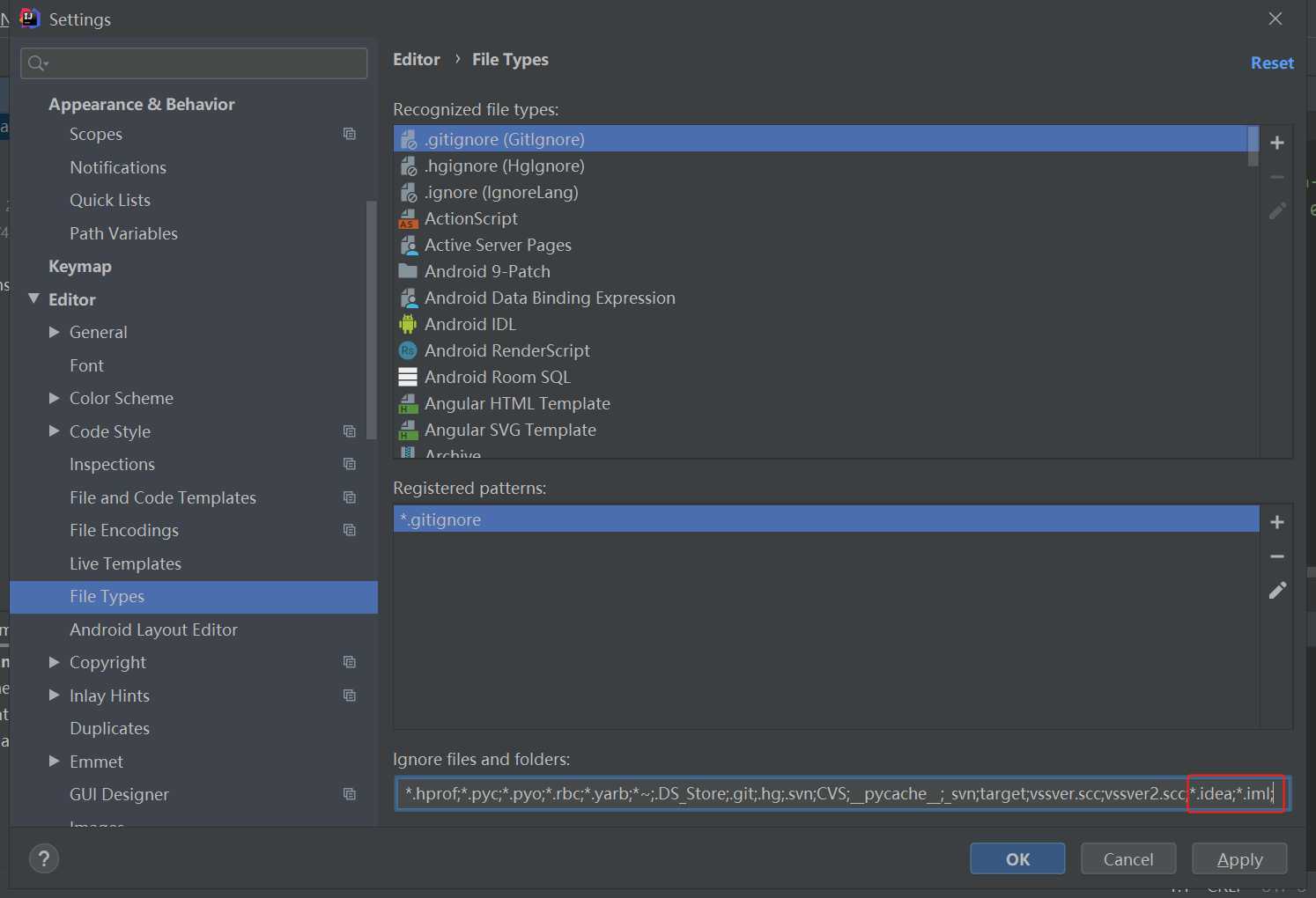Add a new registered pattern
Screen dimensions: 1316x898
pos(1276,522)
